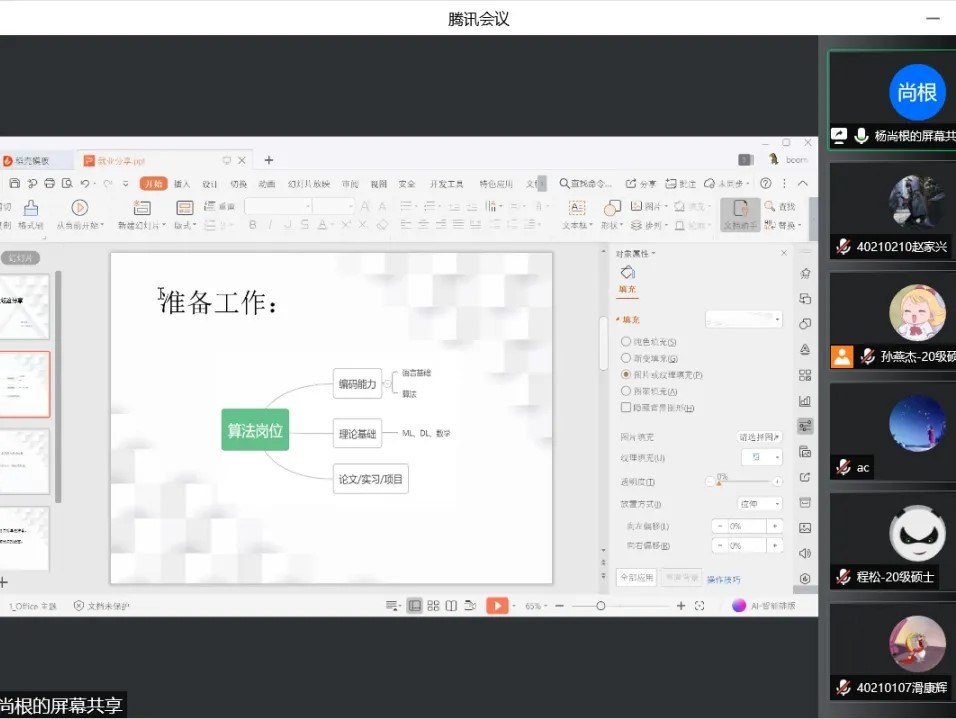Click the Text Box (文本框) icon

(577, 208)
